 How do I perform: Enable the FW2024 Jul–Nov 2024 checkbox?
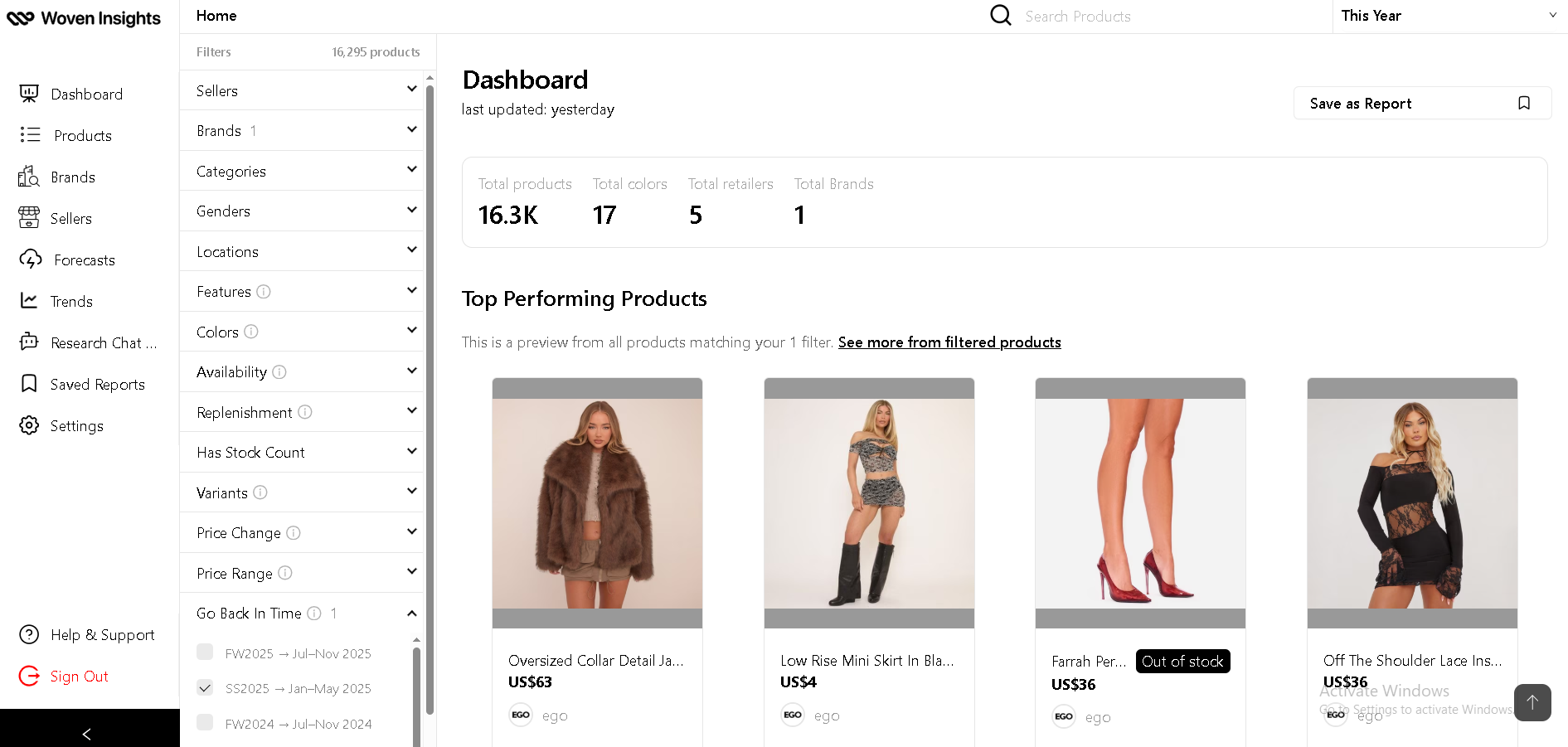[205, 723]
